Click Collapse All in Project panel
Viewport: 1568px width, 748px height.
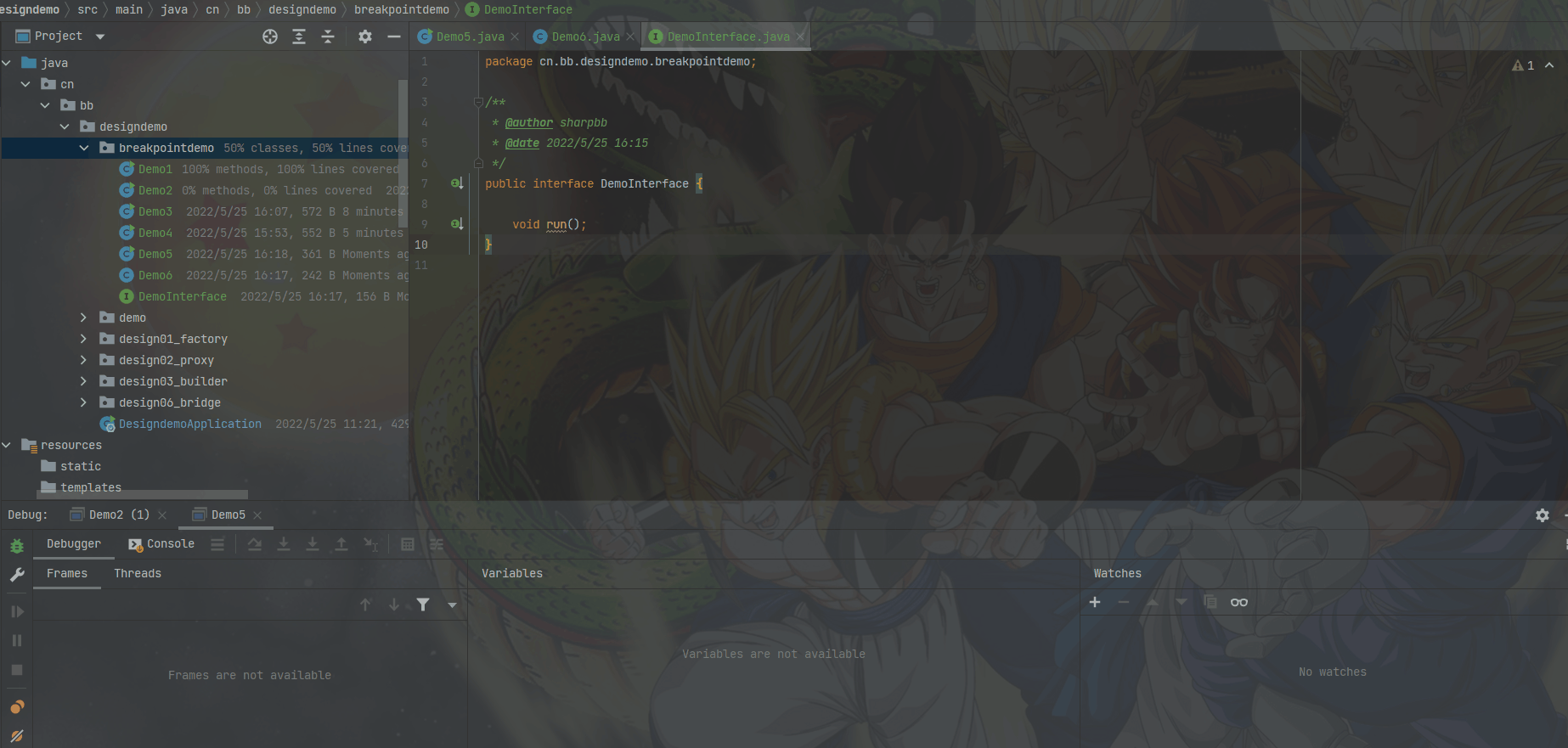(328, 37)
